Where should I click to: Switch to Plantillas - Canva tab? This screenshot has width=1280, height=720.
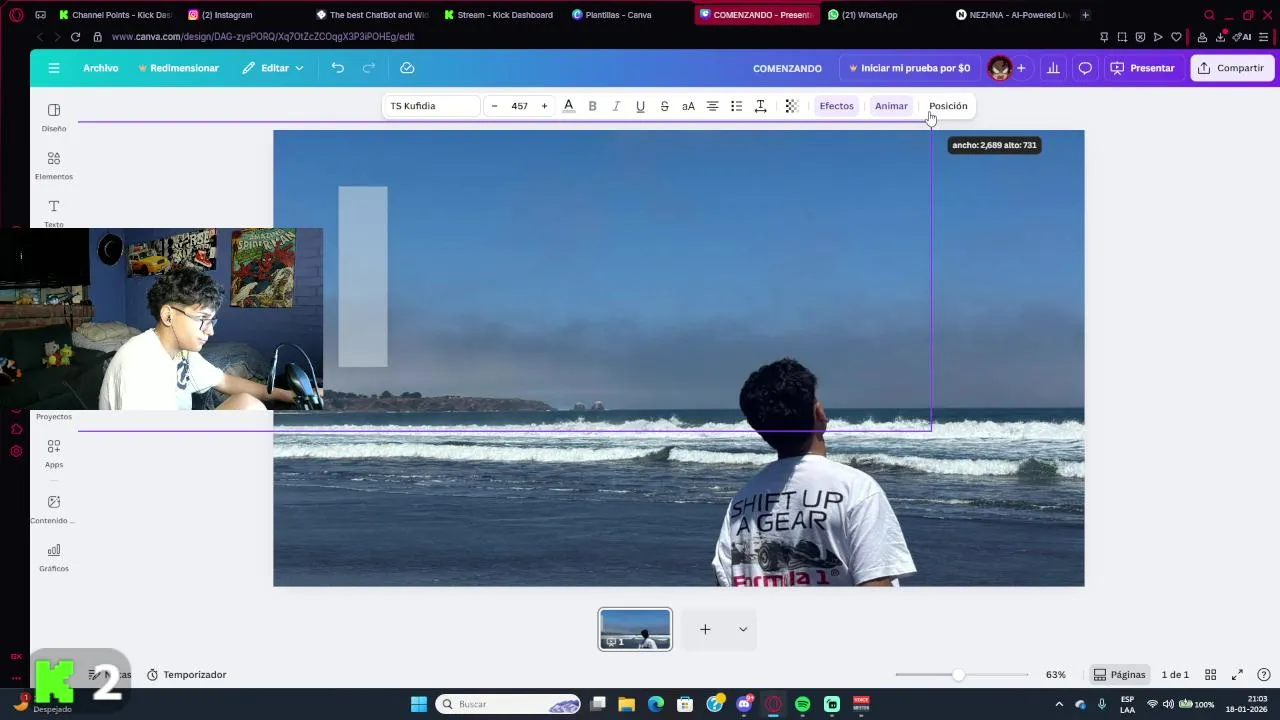tap(612, 15)
